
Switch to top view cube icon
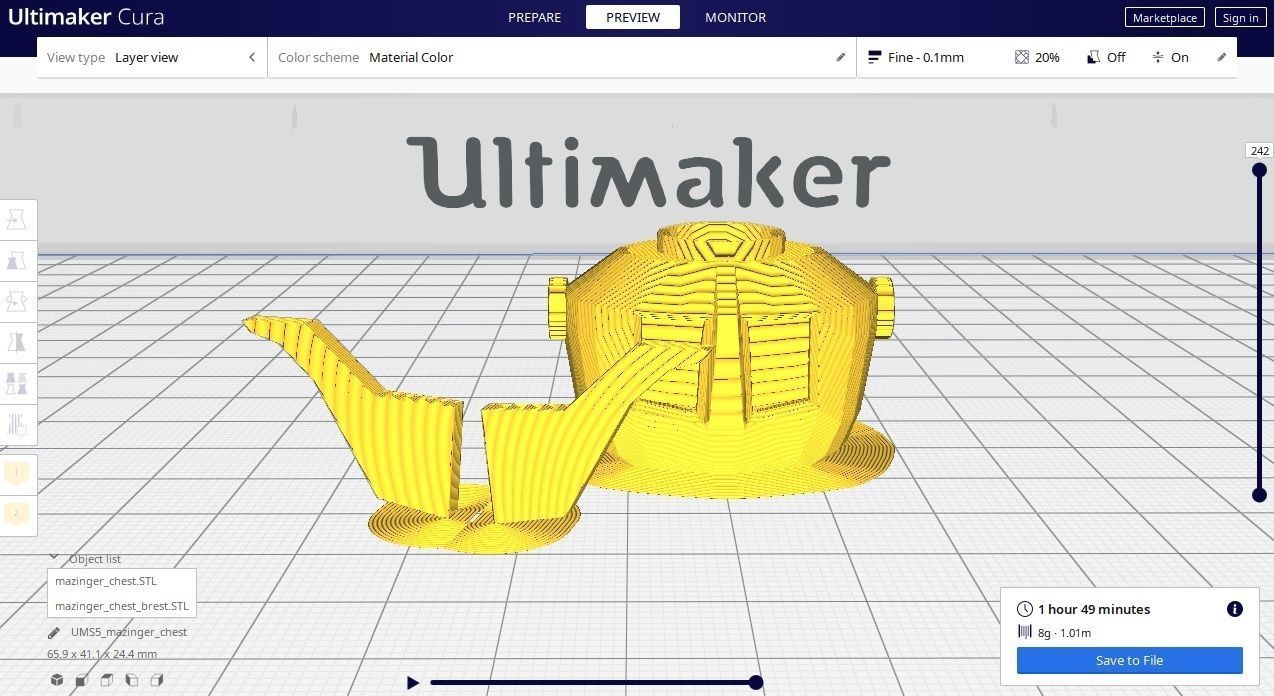(x=107, y=680)
